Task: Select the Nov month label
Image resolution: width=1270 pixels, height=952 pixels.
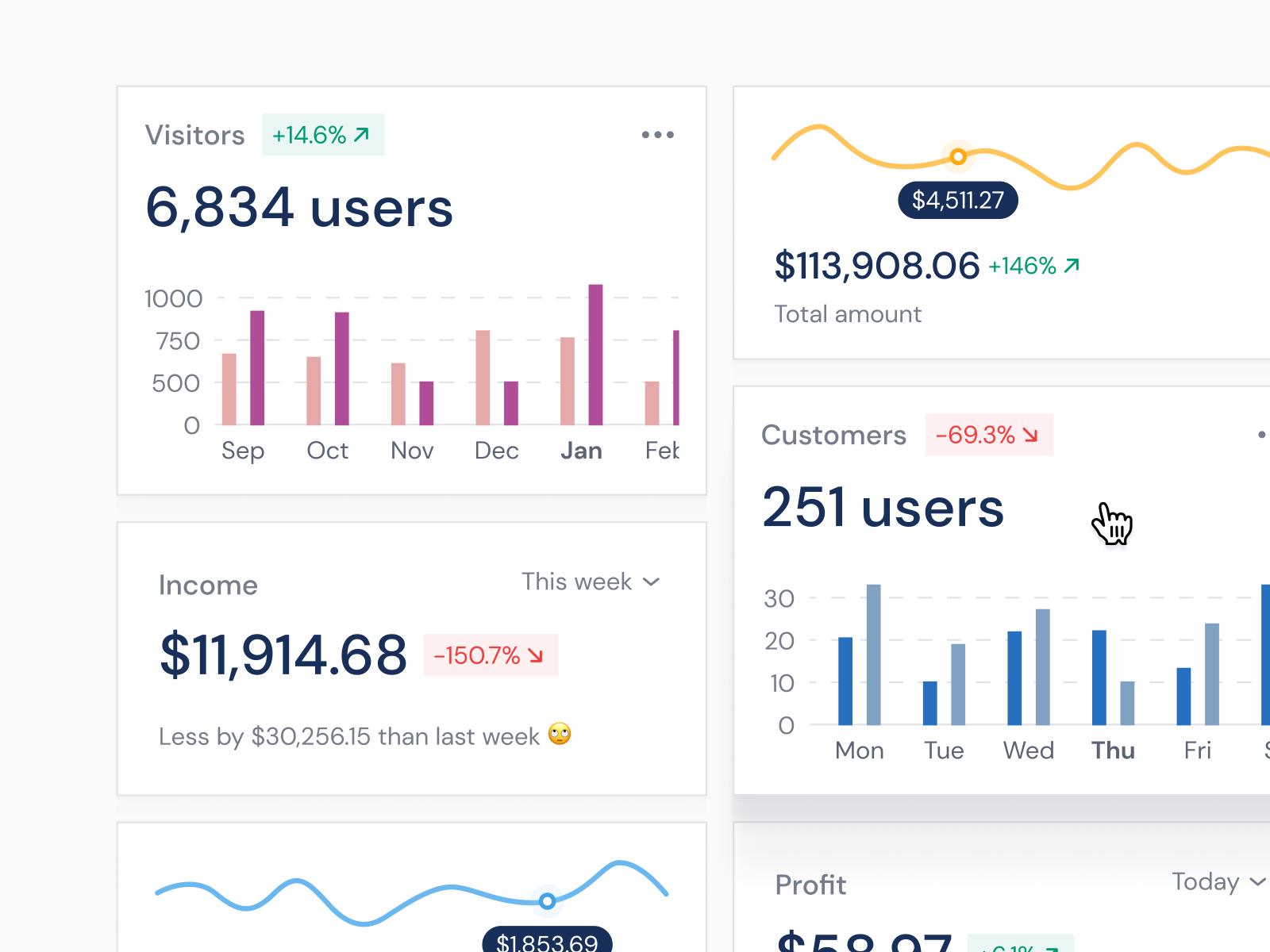Action: click(412, 451)
